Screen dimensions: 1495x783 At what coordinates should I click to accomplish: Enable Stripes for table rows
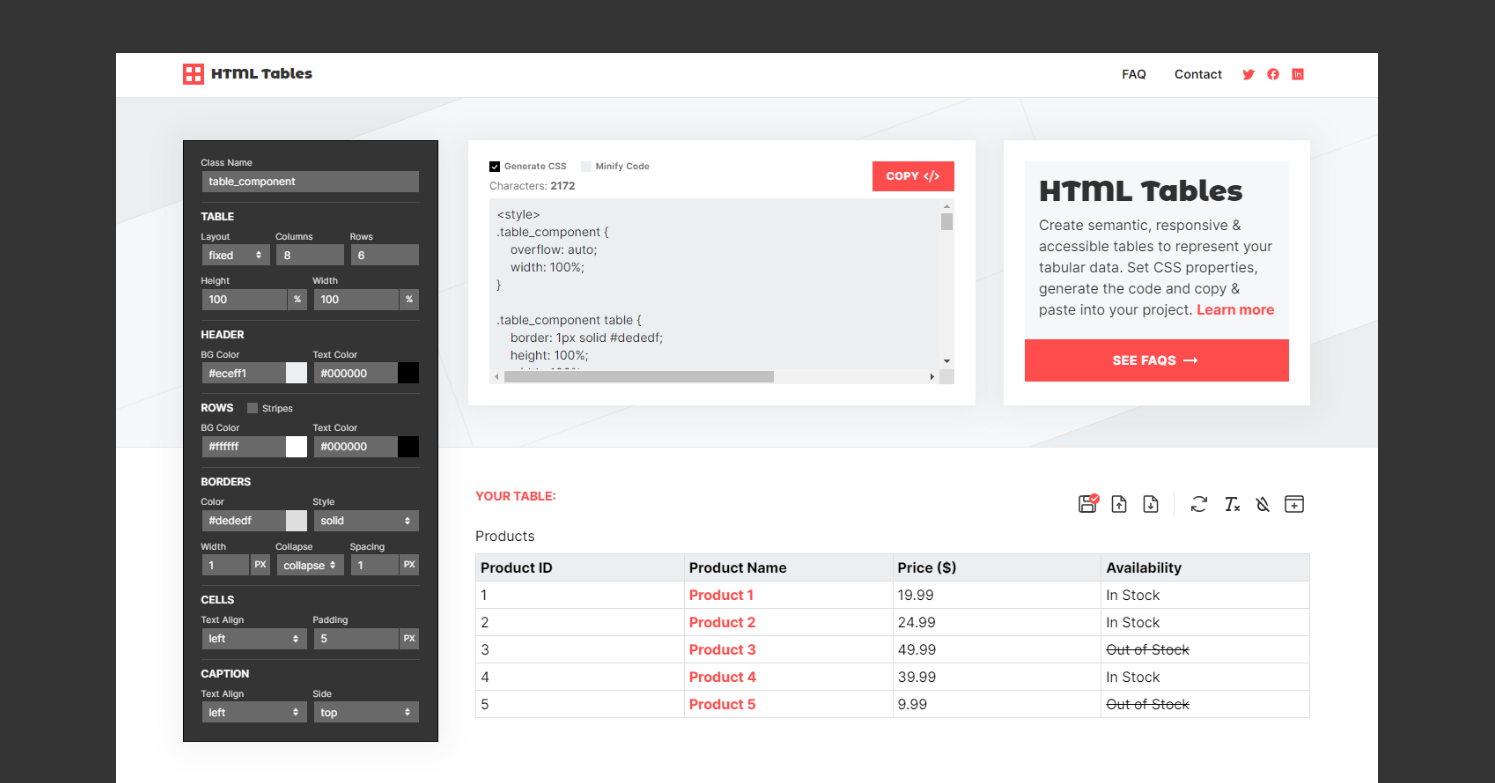(251, 407)
